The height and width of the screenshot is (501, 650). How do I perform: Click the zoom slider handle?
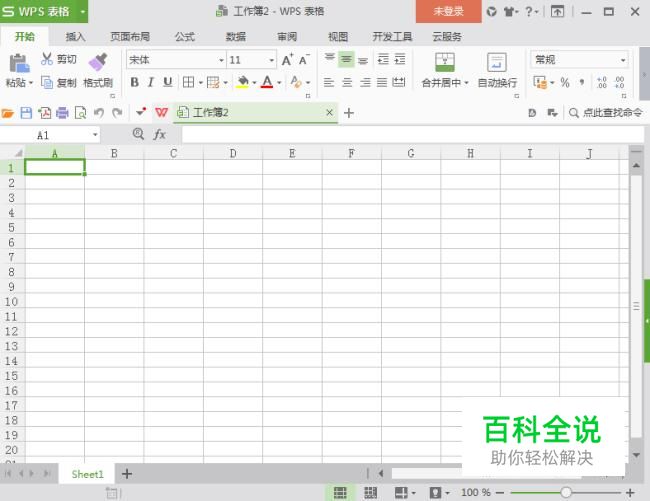tap(566, 492)
